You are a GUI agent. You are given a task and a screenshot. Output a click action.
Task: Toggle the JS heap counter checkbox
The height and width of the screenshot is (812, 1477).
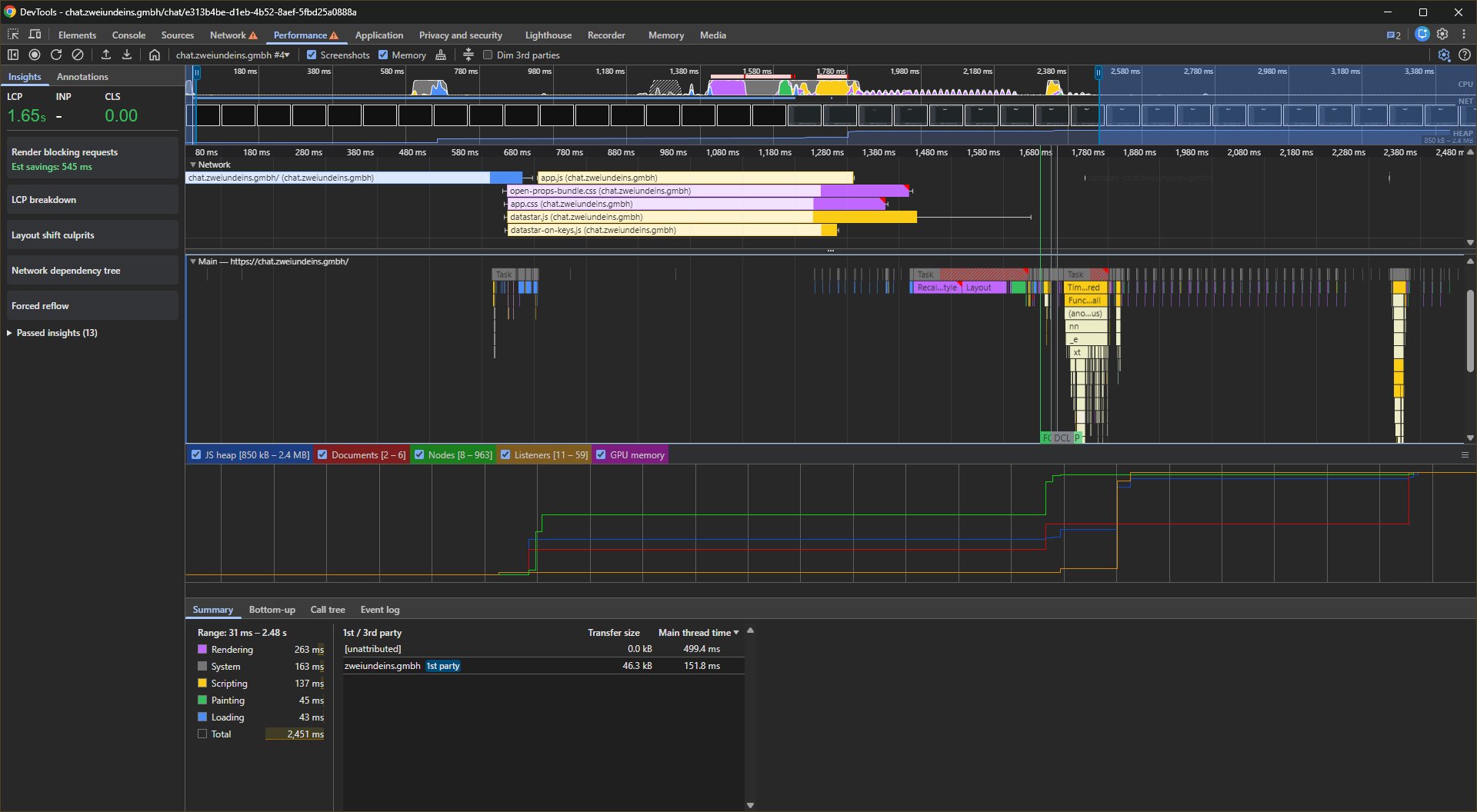[x=196, y=454]
